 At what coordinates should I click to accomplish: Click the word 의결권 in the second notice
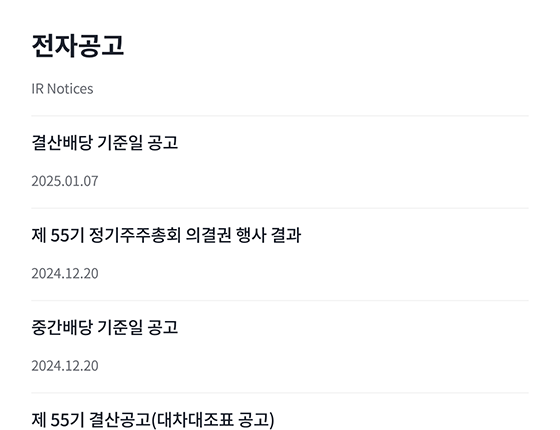(x=209, y=235)
